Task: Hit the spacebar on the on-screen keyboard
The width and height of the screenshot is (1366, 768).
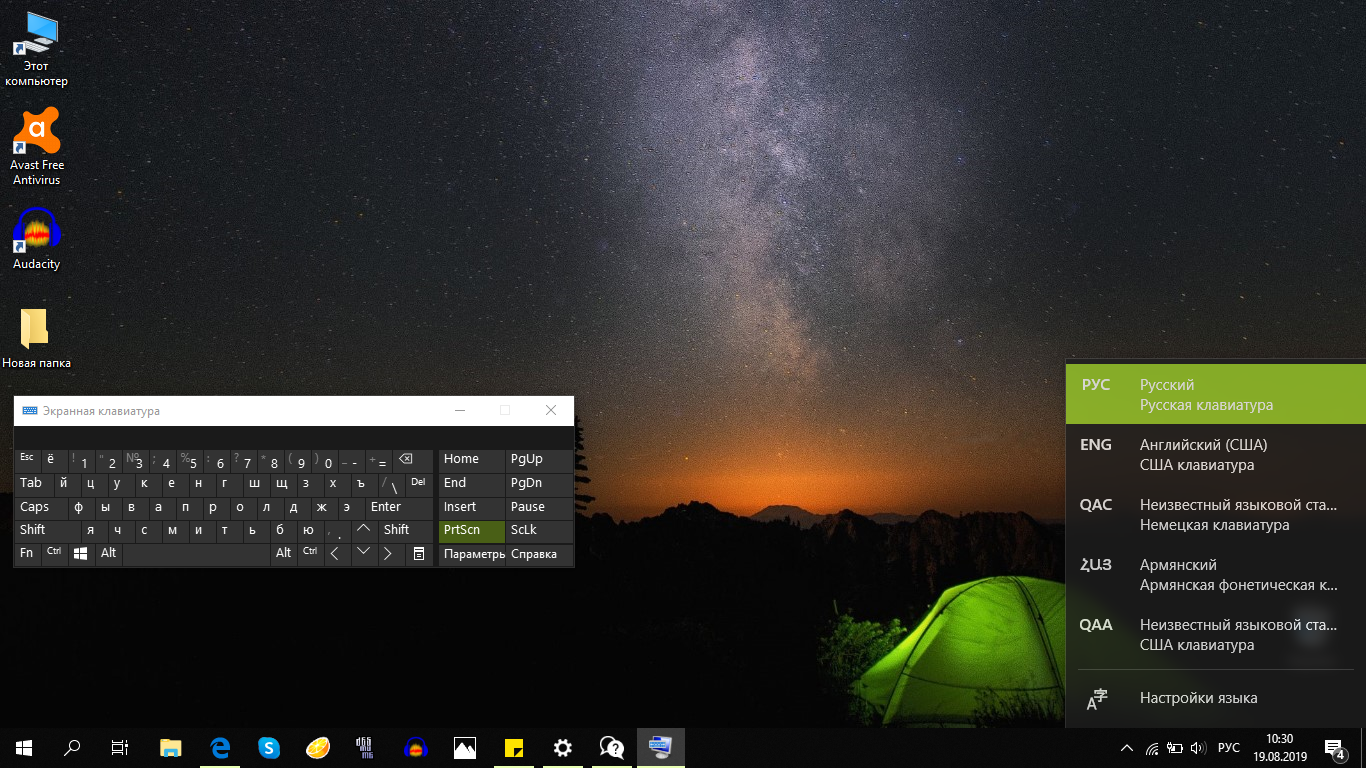Action: (x=196, y=553)
